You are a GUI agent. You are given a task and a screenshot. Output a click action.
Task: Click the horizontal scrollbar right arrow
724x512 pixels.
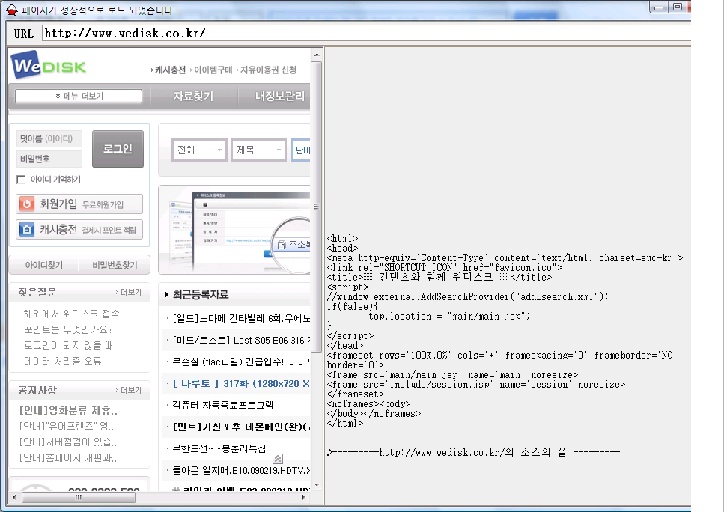click(303, 497)
